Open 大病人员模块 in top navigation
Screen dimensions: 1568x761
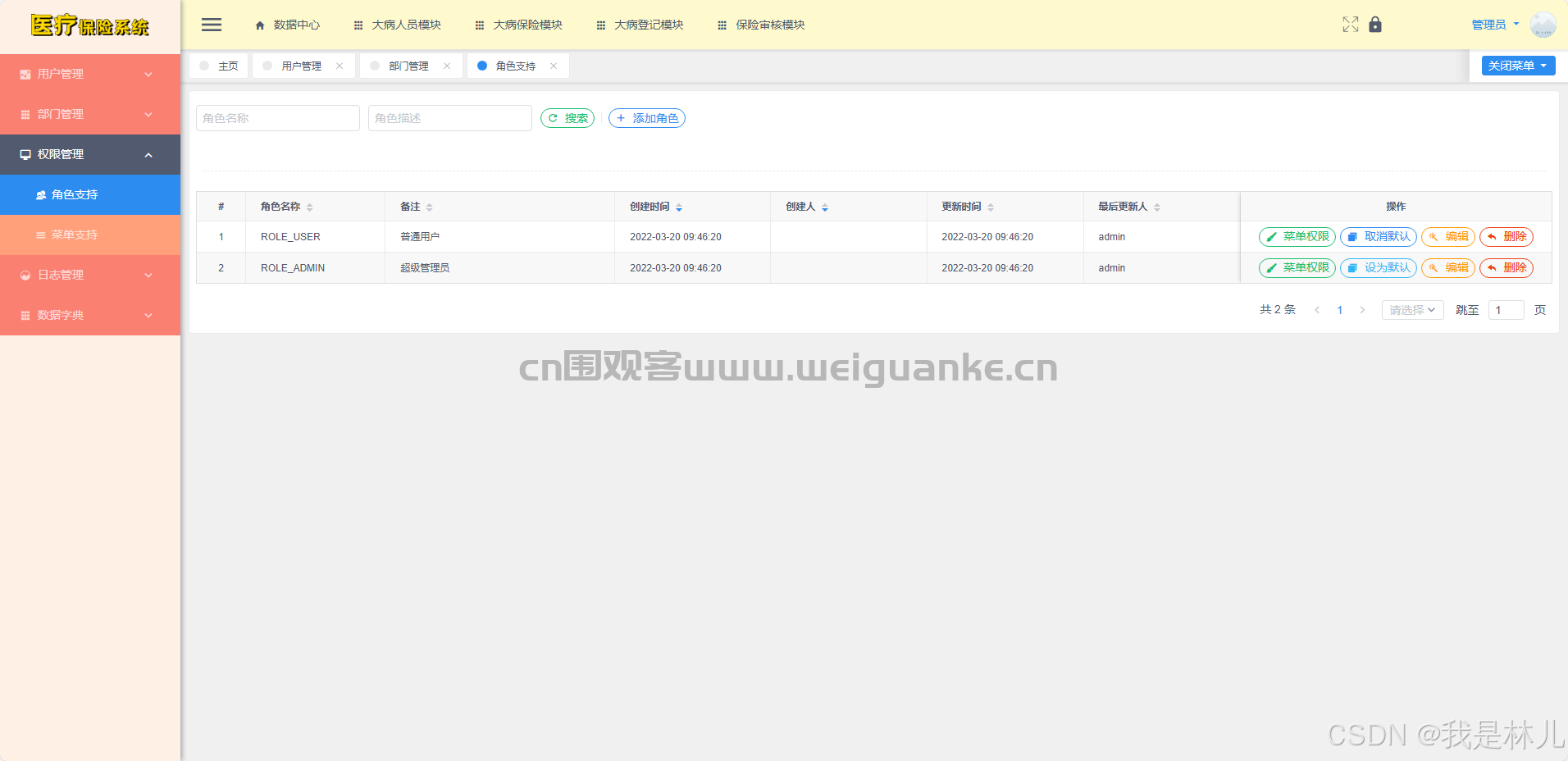click(398, 25)
